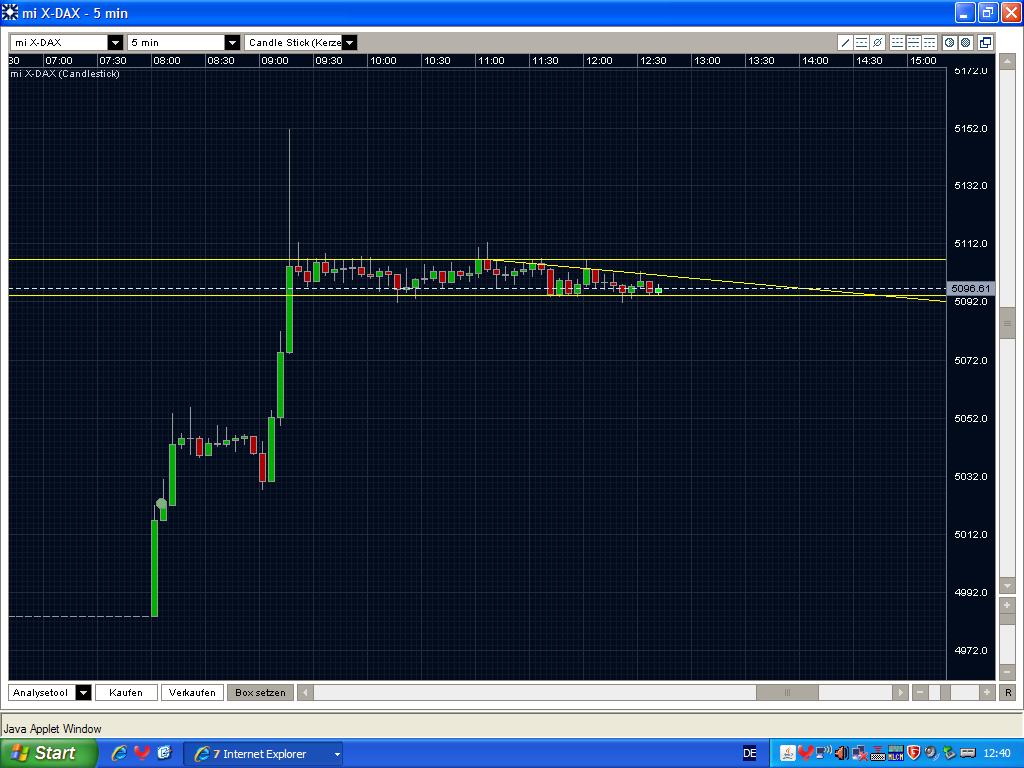Click the half-shaded octagon icon

coord(950,42)
